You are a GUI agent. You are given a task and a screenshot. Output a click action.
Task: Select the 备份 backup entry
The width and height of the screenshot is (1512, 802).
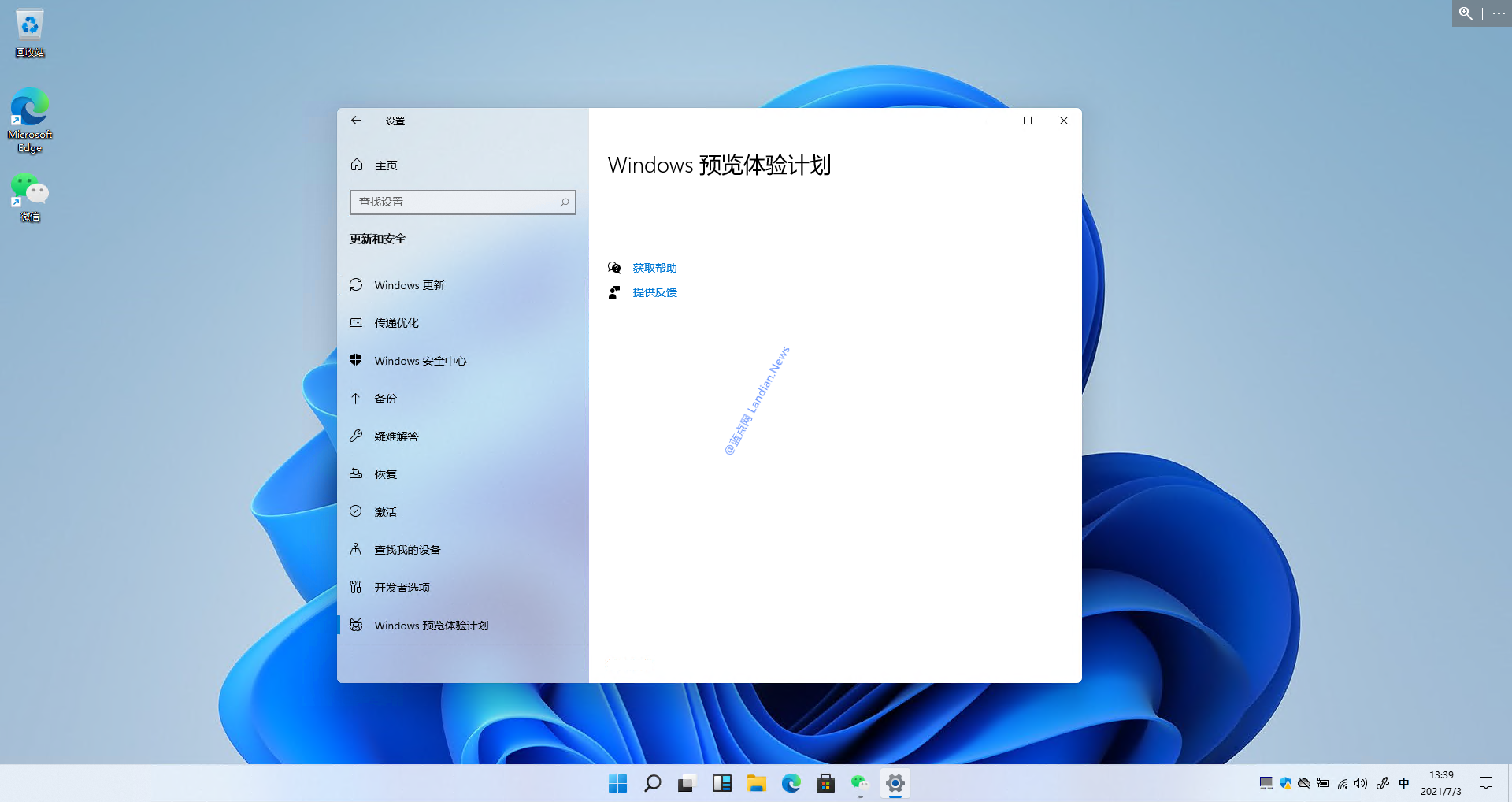pyautogui.click(x=463, y=399)
